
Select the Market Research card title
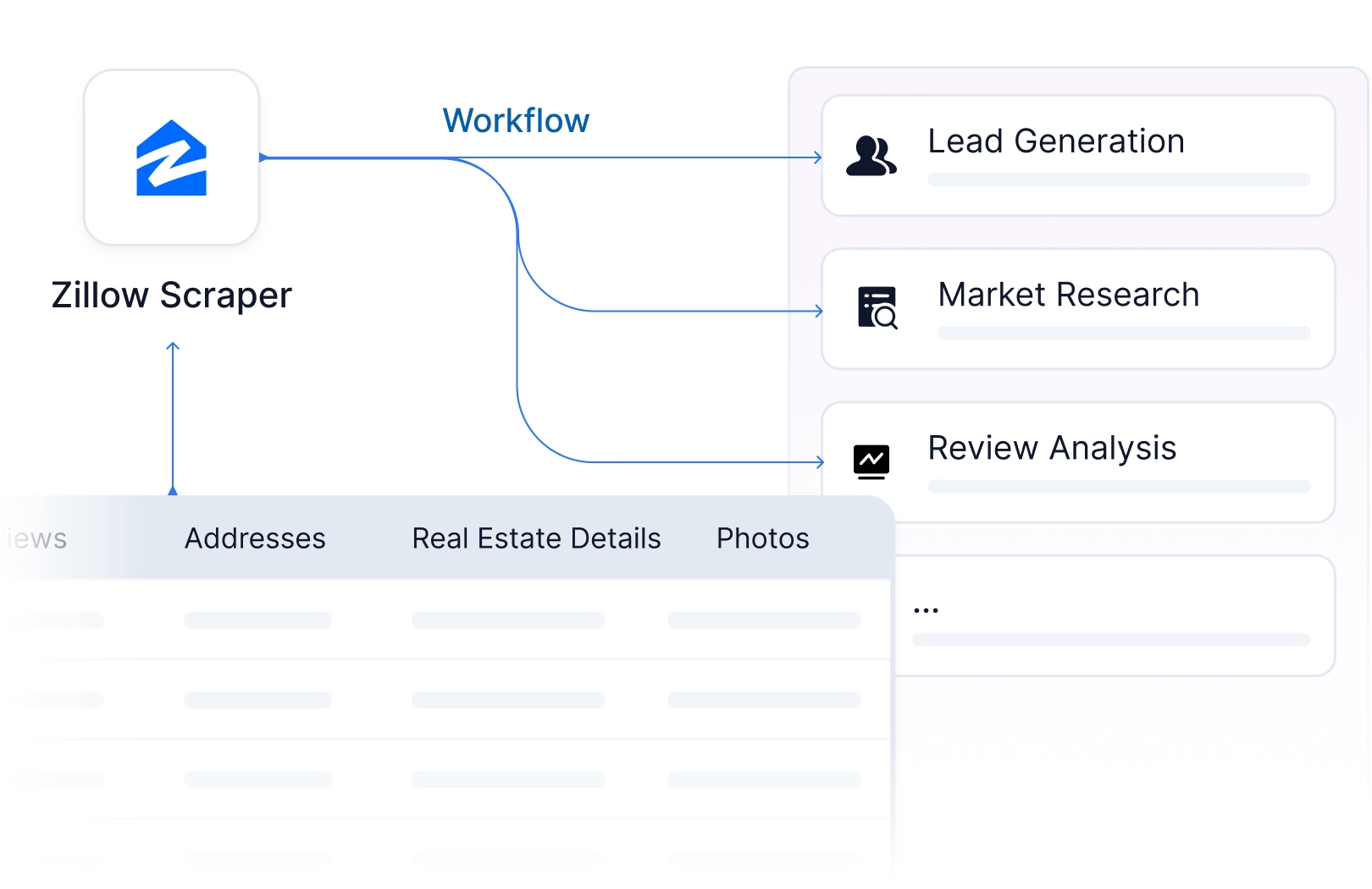coord(1069,295)
